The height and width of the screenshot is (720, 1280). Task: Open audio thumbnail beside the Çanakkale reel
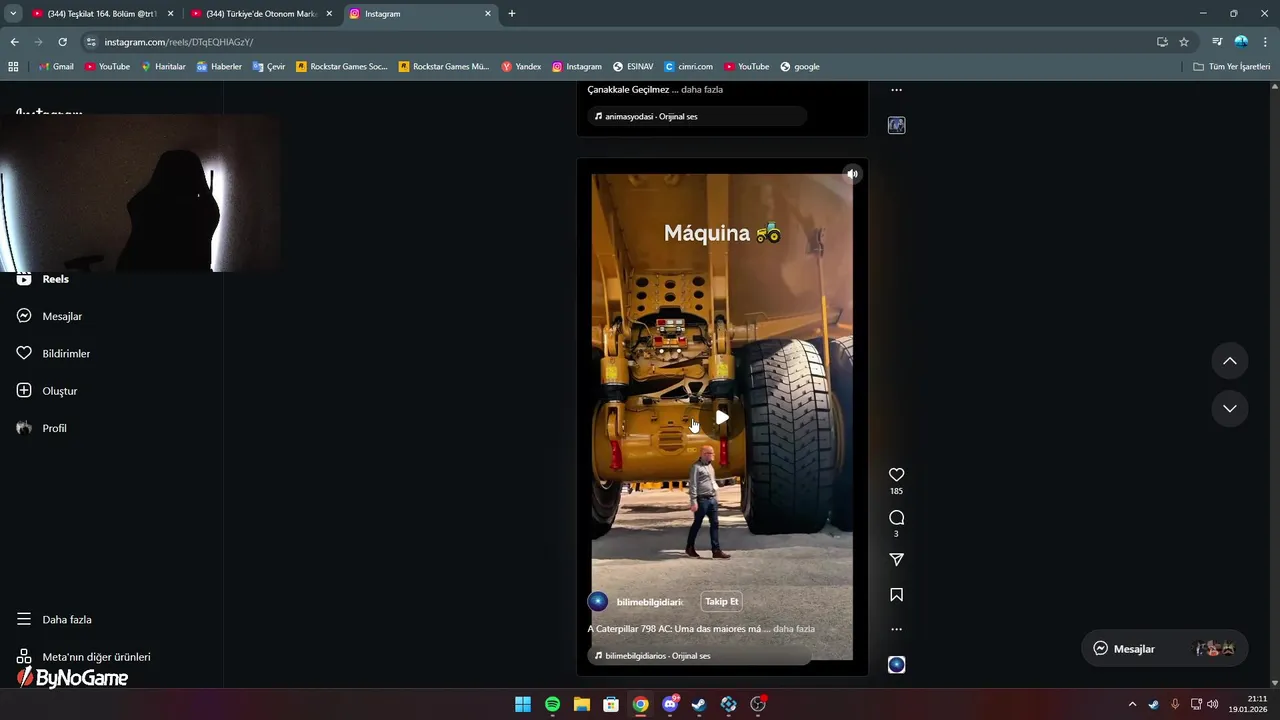896,125
